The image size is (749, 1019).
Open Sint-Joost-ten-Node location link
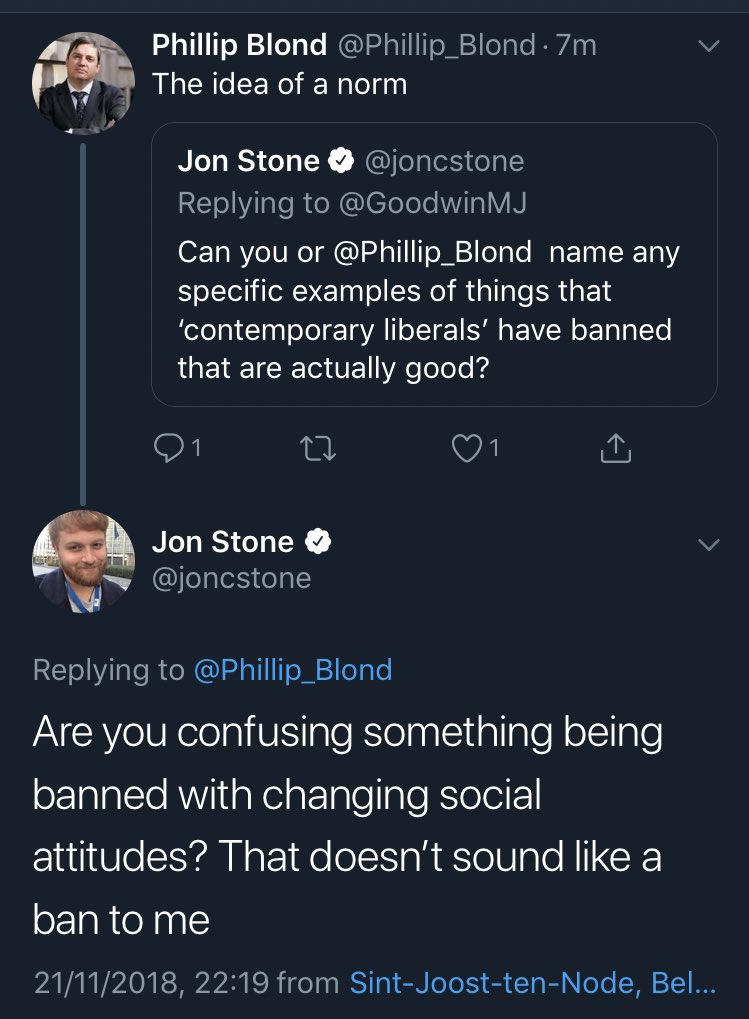point(533,984)
